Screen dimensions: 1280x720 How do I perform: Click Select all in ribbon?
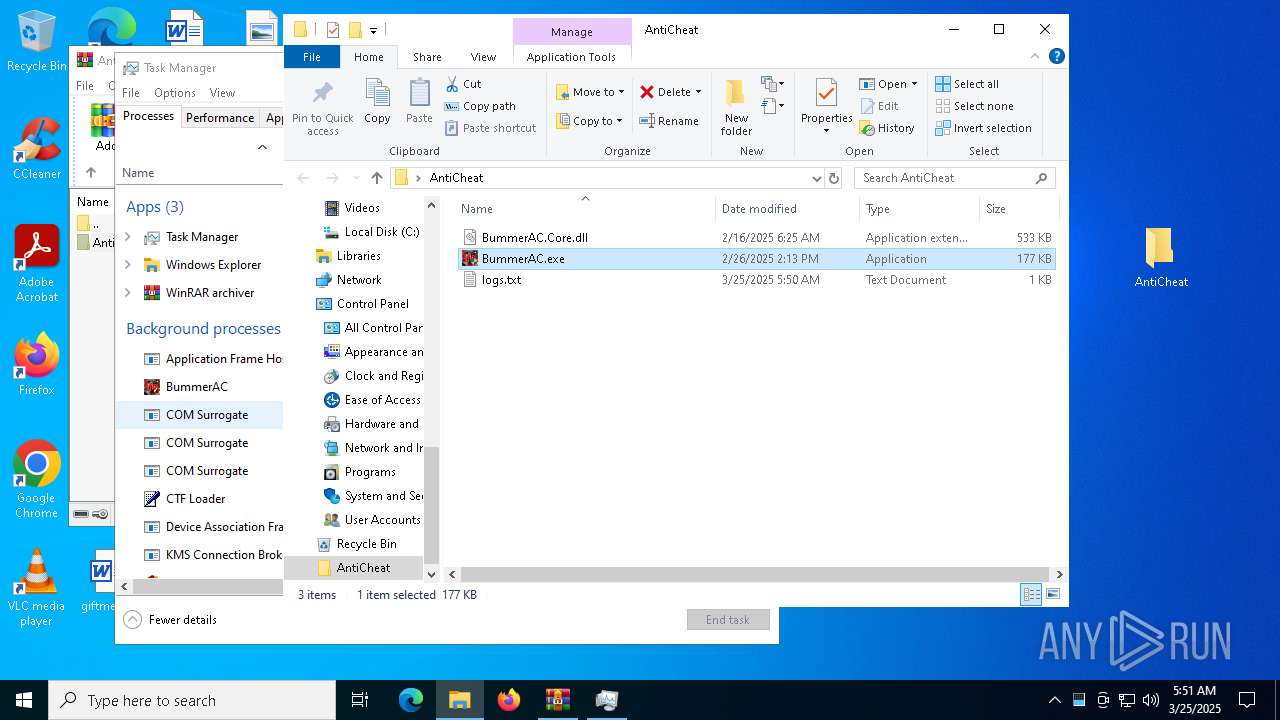point(967,84)
